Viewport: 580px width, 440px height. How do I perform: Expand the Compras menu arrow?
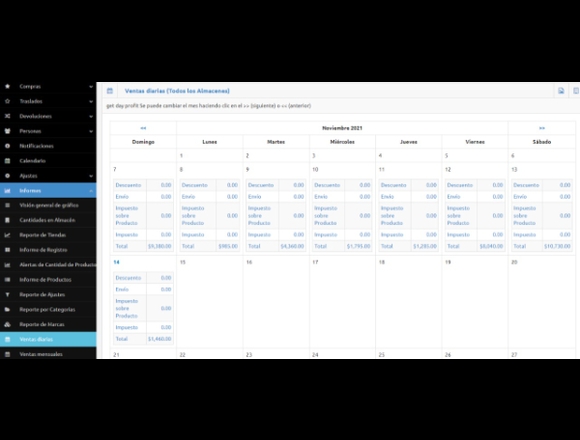tap(91, 87)
